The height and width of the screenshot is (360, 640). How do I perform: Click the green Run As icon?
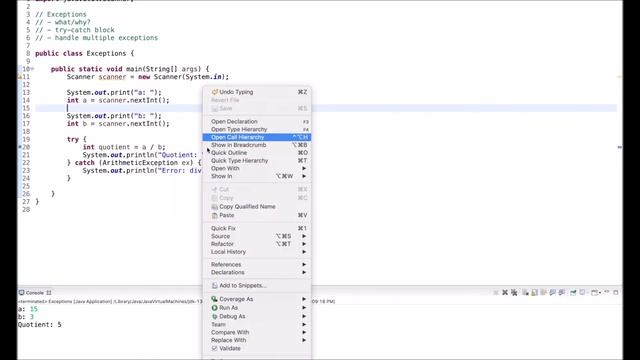214,308
